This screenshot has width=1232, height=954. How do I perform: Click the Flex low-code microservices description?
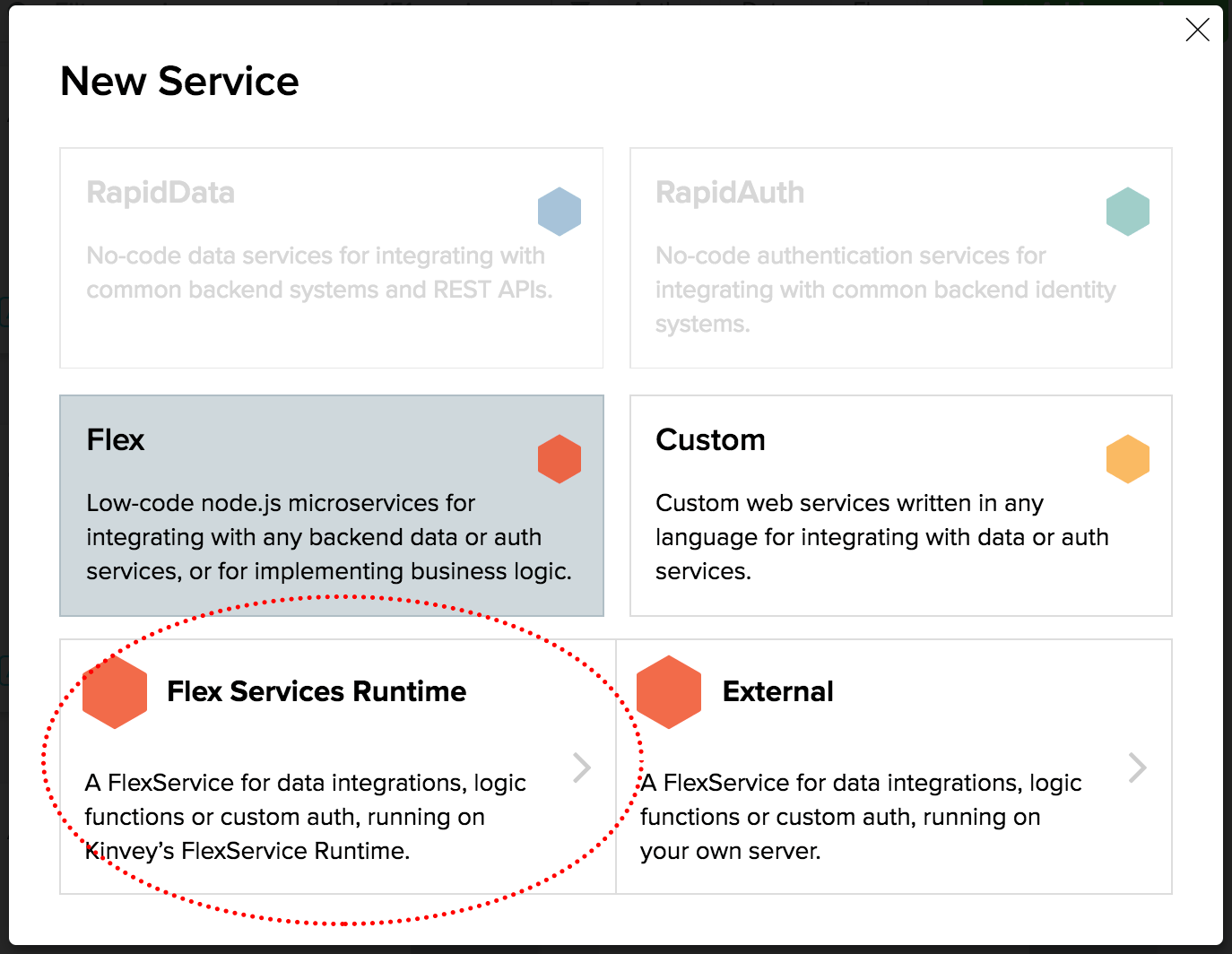[328, 537]
